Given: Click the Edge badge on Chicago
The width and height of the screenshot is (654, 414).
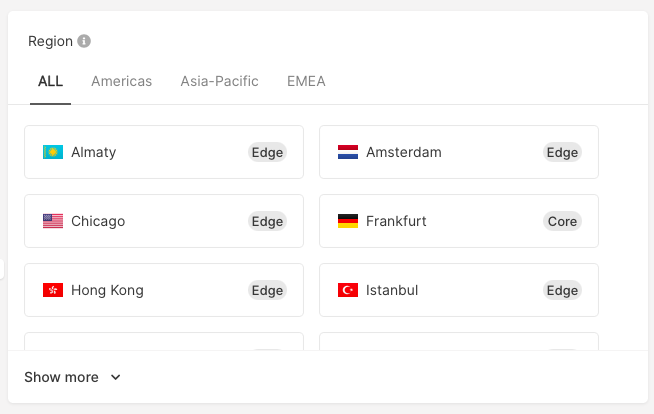Looking at the screenshot, I should click(267, 221).
